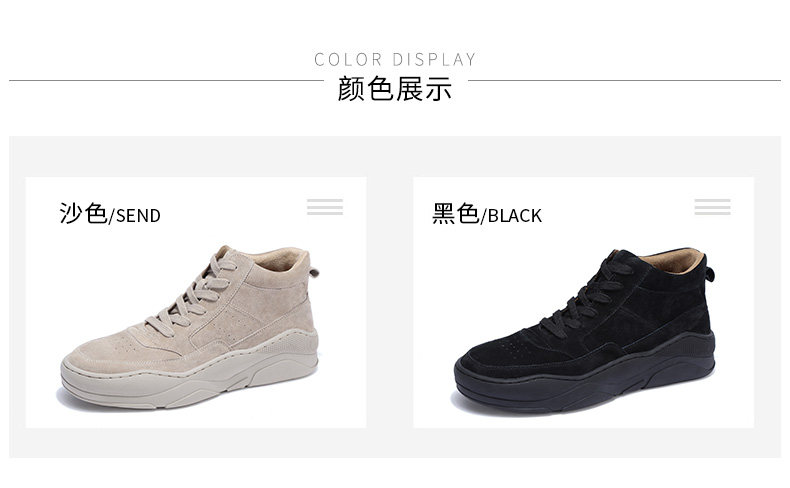
Task: Click the heel pull tab on black sneaker
Action: (710, 273)
